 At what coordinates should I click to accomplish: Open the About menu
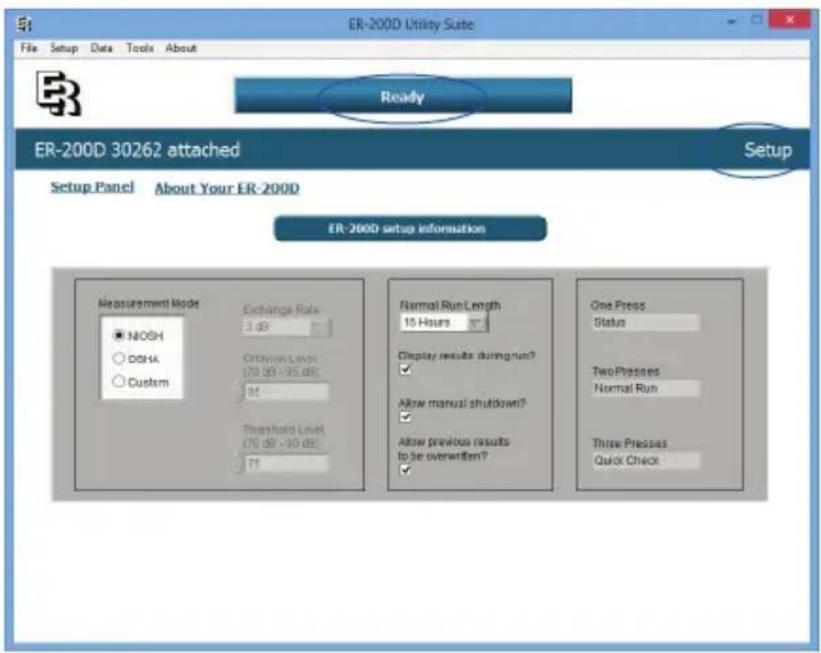coord(181,48)
